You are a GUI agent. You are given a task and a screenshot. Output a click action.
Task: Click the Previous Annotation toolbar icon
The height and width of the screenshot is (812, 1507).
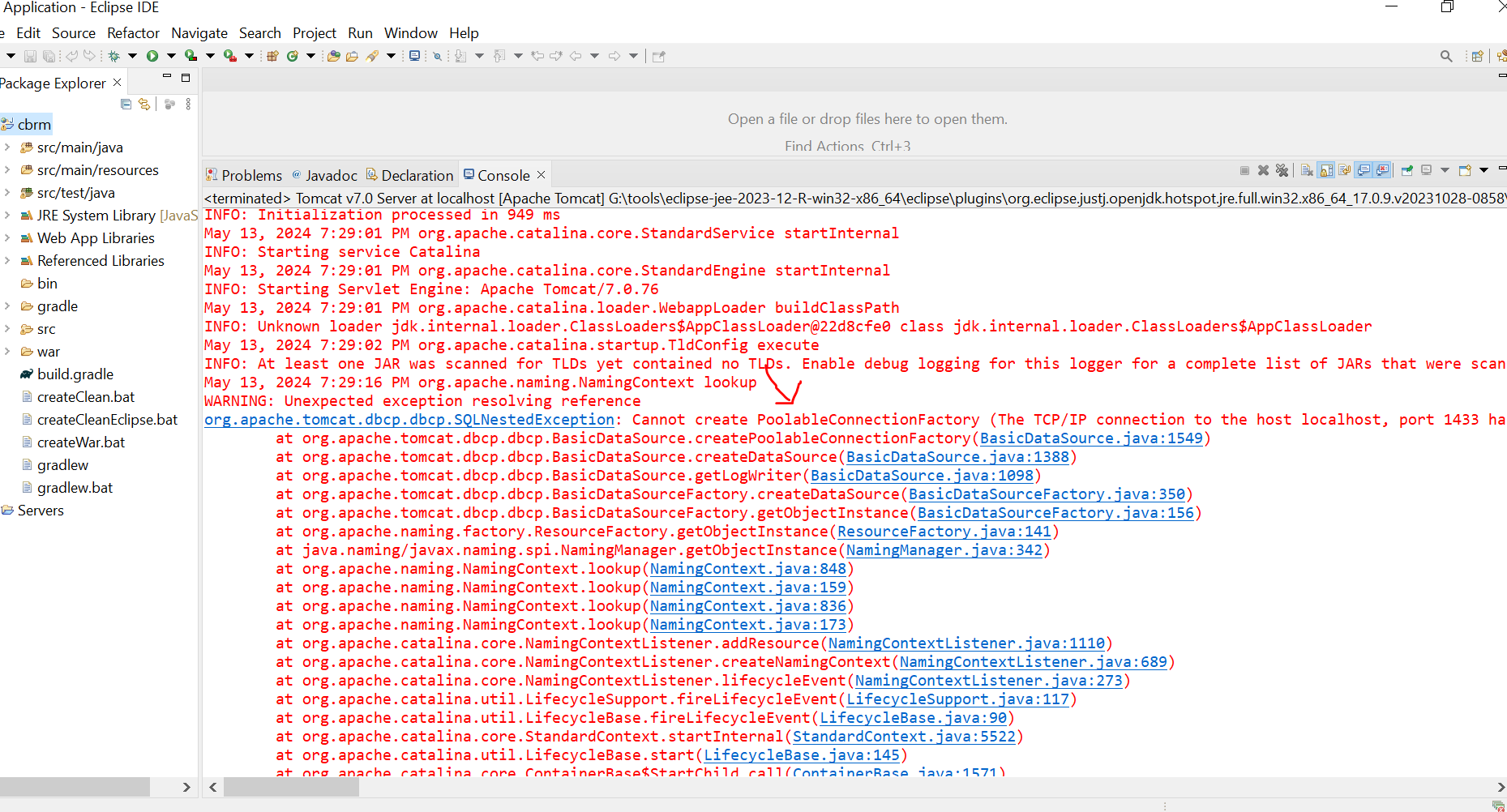[499, 56]
